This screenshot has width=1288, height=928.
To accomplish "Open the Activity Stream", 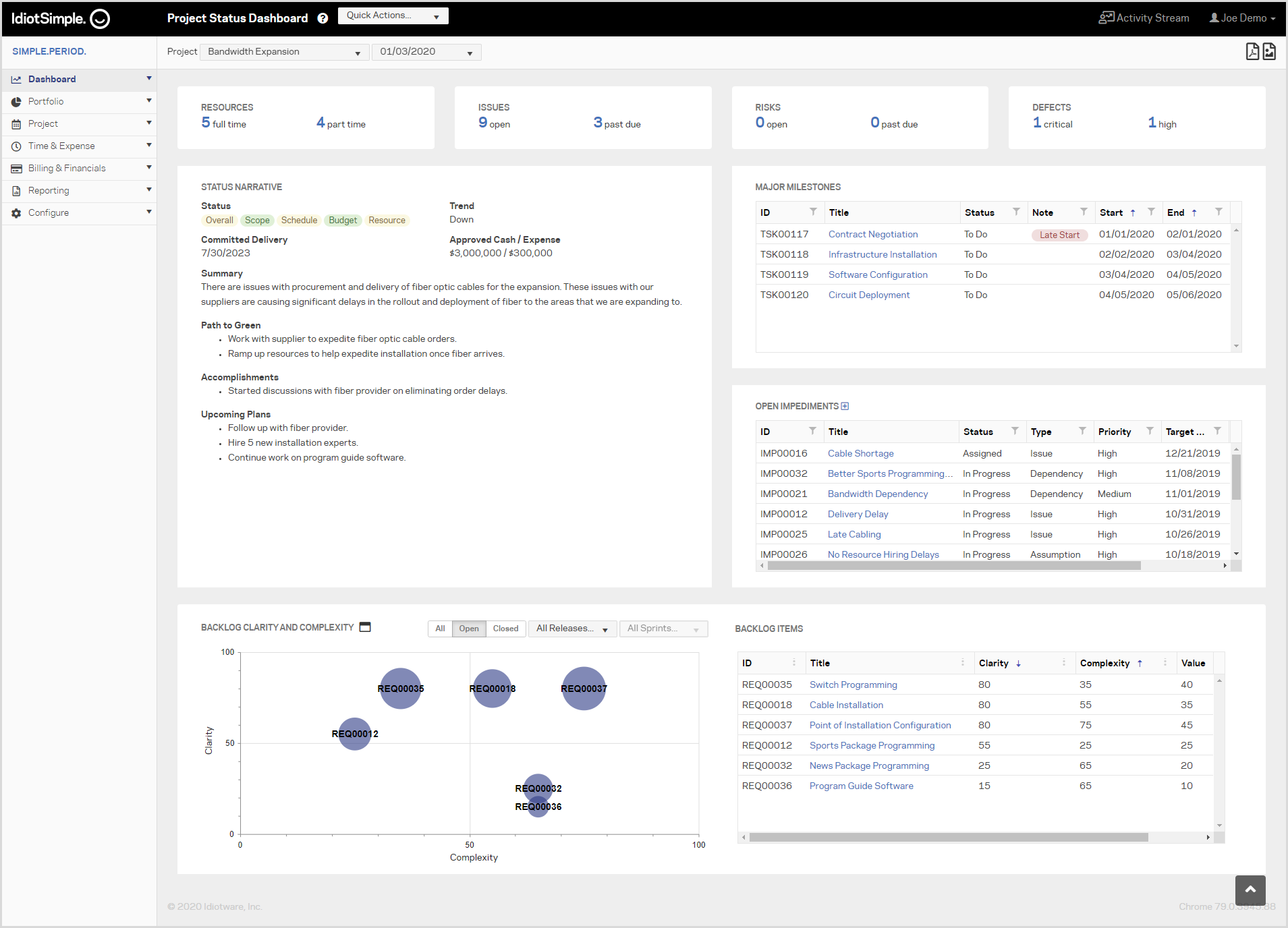I will coord(1144,18).
